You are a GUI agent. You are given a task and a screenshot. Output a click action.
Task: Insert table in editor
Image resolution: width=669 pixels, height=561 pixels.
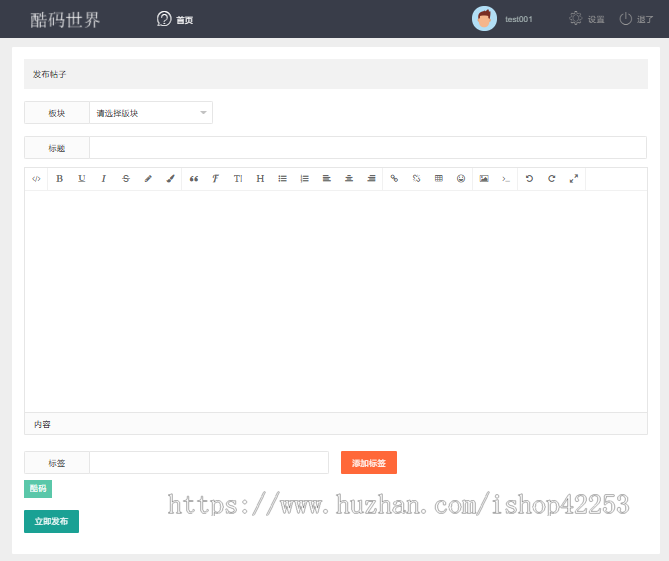click(439, 179)
